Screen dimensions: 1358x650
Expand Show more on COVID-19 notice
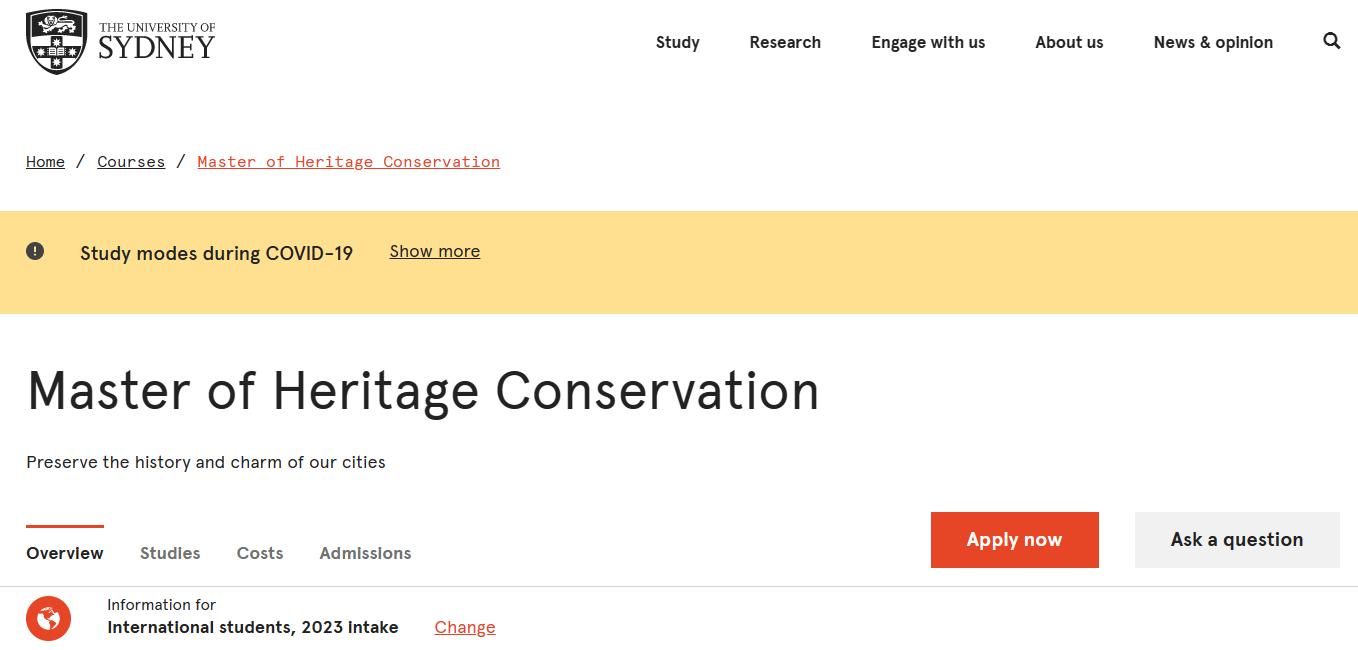pyautogui.click(x=434, y=251)
